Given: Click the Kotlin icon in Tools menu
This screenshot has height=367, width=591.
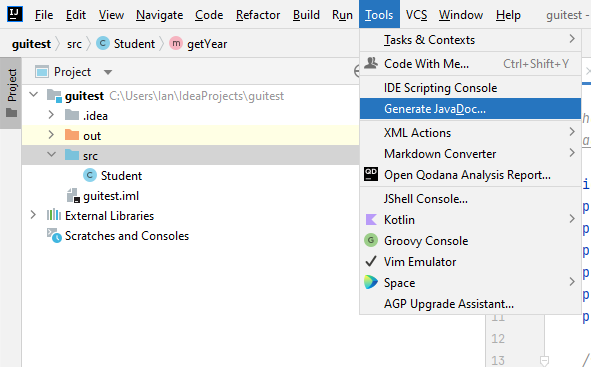Looking at the screenshot, I should pyautogui.click(x=371, y=219).
